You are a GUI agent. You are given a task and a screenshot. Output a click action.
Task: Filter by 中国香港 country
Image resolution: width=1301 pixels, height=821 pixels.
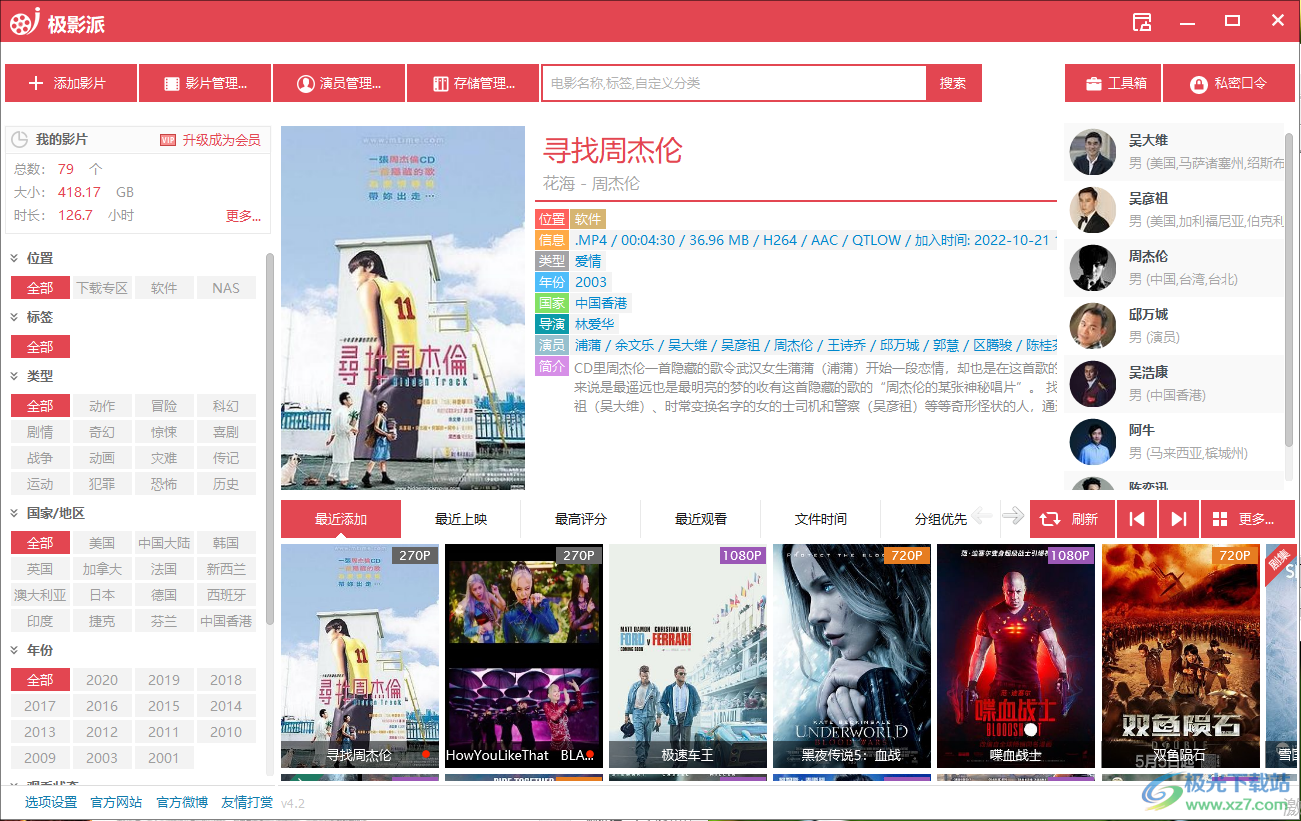[226, 621]
